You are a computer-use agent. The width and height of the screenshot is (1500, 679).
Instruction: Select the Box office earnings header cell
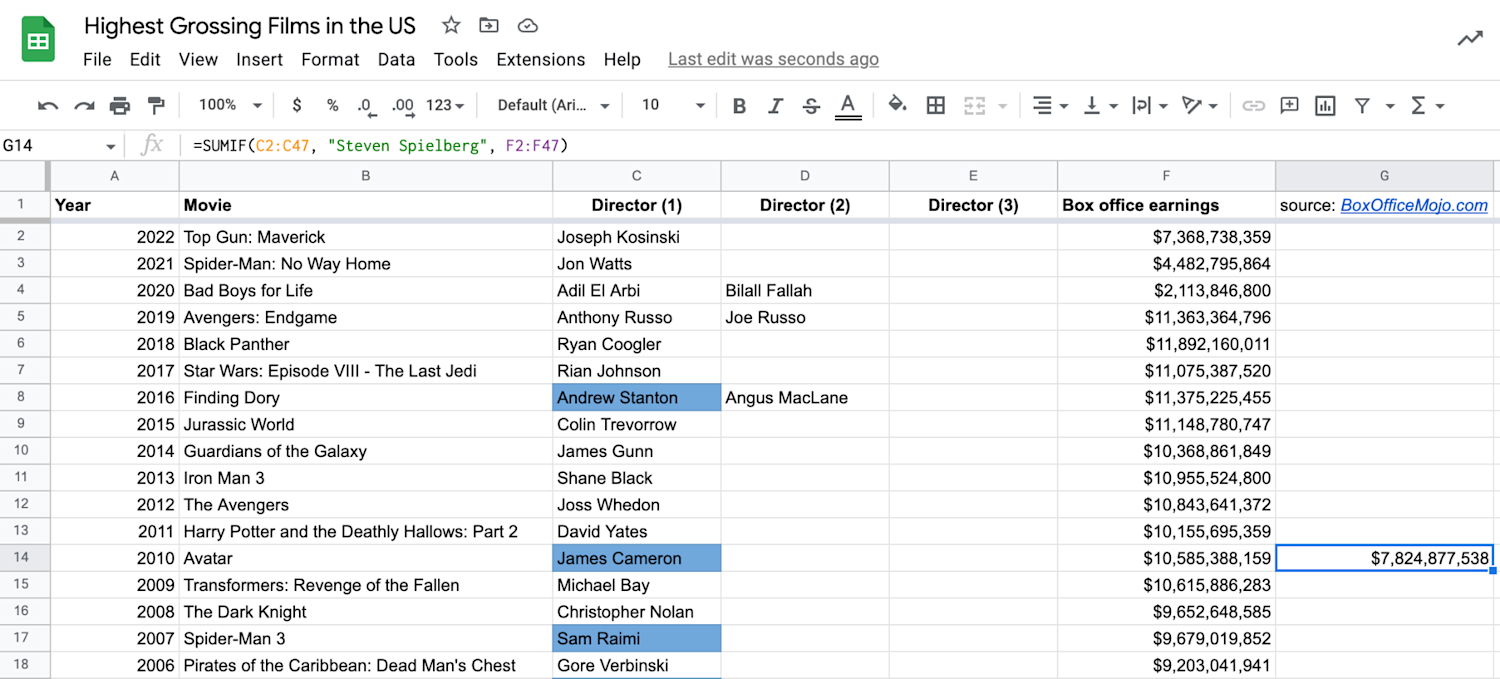(x=1166, y=205)
